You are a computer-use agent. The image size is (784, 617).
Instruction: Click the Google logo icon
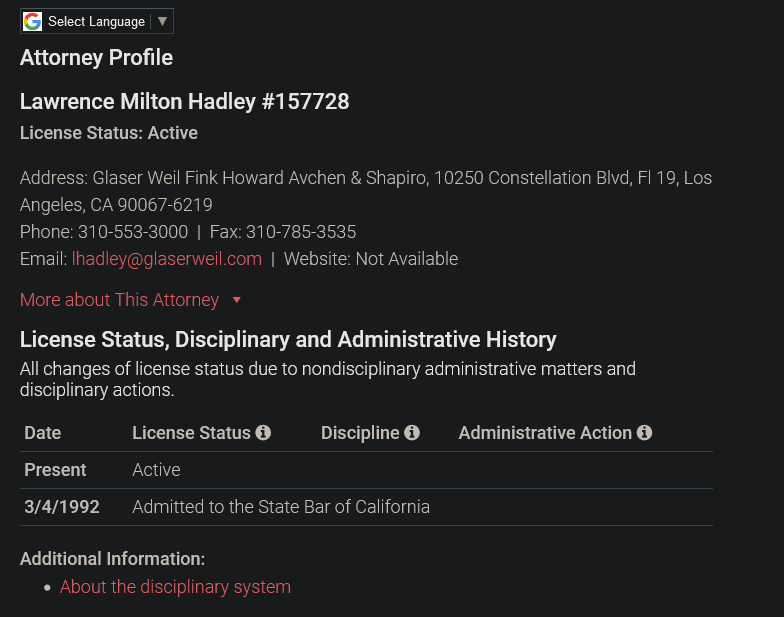coord(33,21)
